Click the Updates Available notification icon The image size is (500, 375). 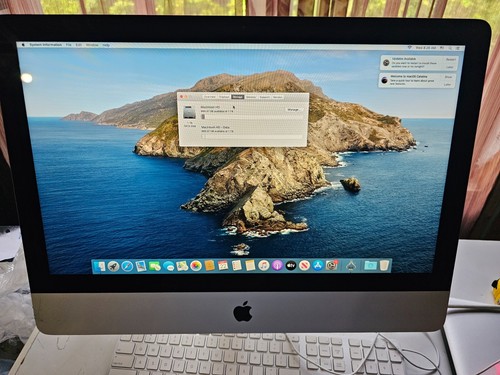pos(386,63)
